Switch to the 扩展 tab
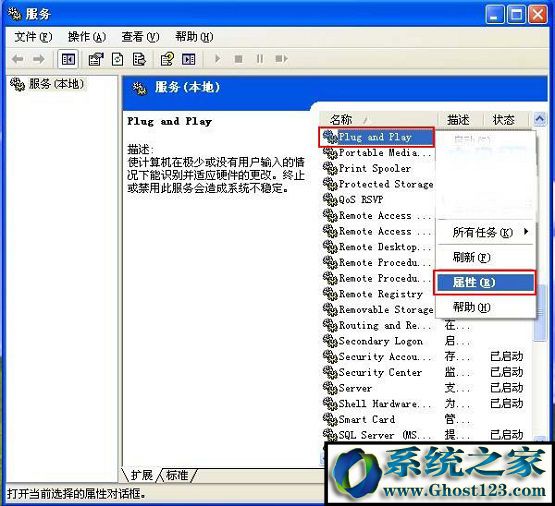 coord(141,475)
